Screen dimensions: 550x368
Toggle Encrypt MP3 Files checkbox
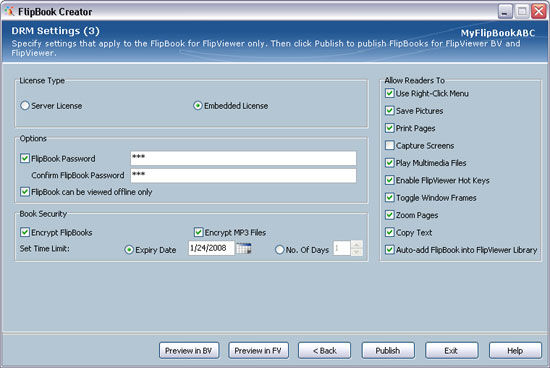198,232
